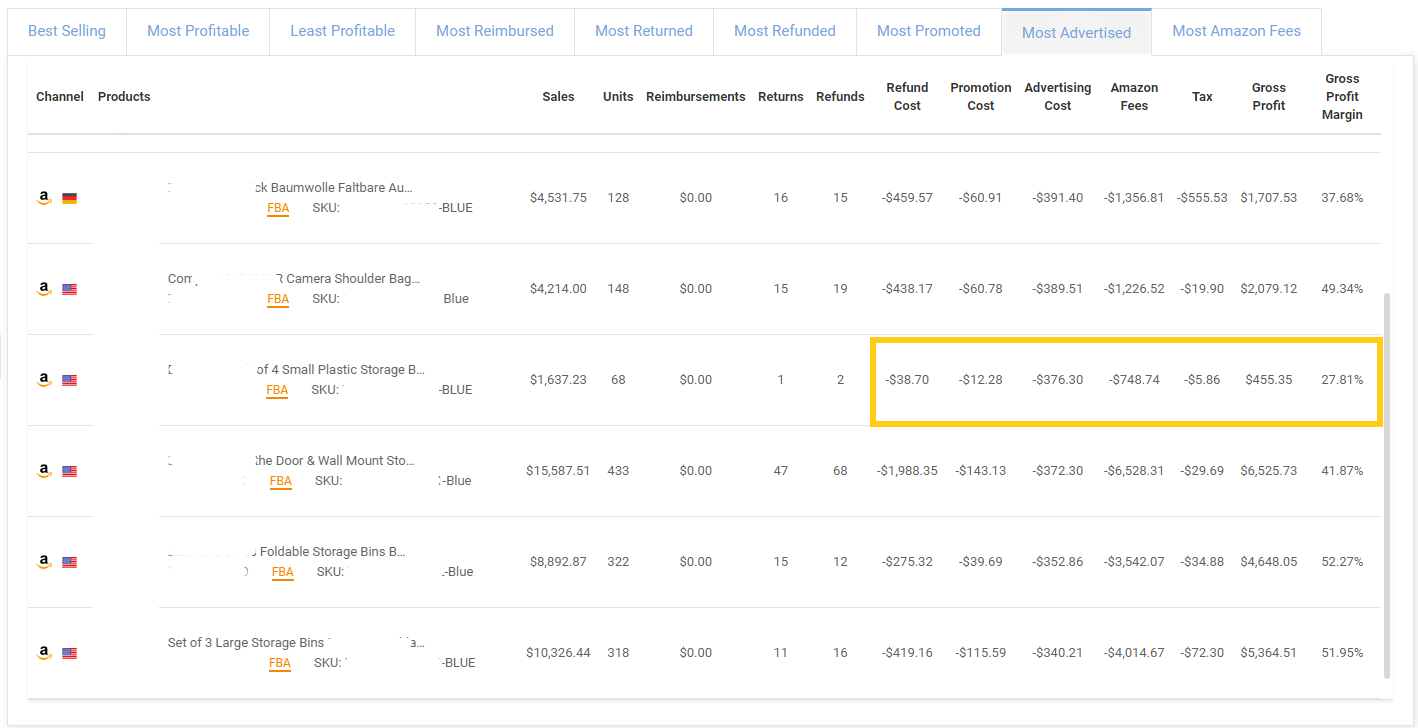The image size is (1418, 728).
Task: Click the US flag in the Set of 3 Large Storage Bins row
Action: [69, 653]
